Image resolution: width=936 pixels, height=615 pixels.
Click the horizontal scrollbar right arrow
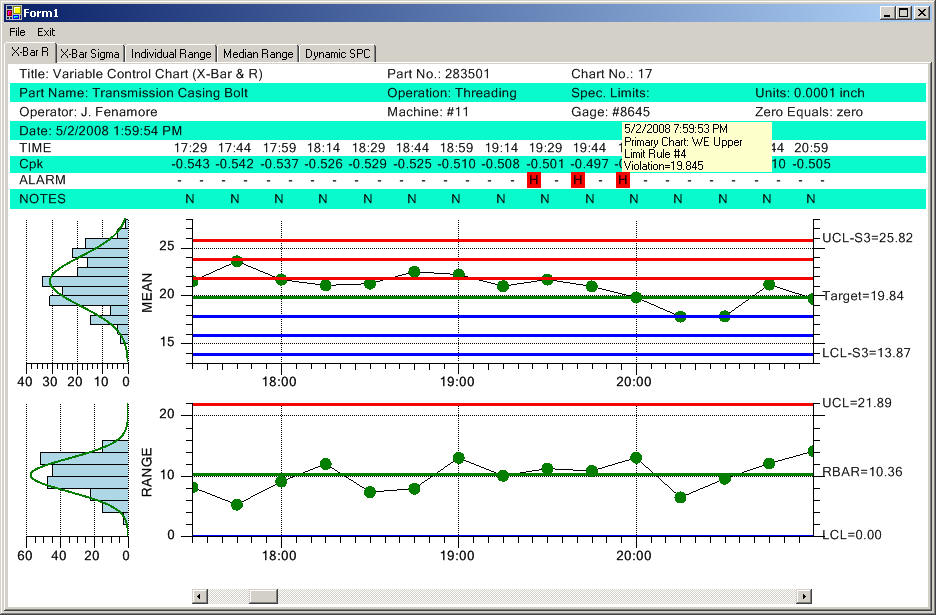[x=804, y=596]
